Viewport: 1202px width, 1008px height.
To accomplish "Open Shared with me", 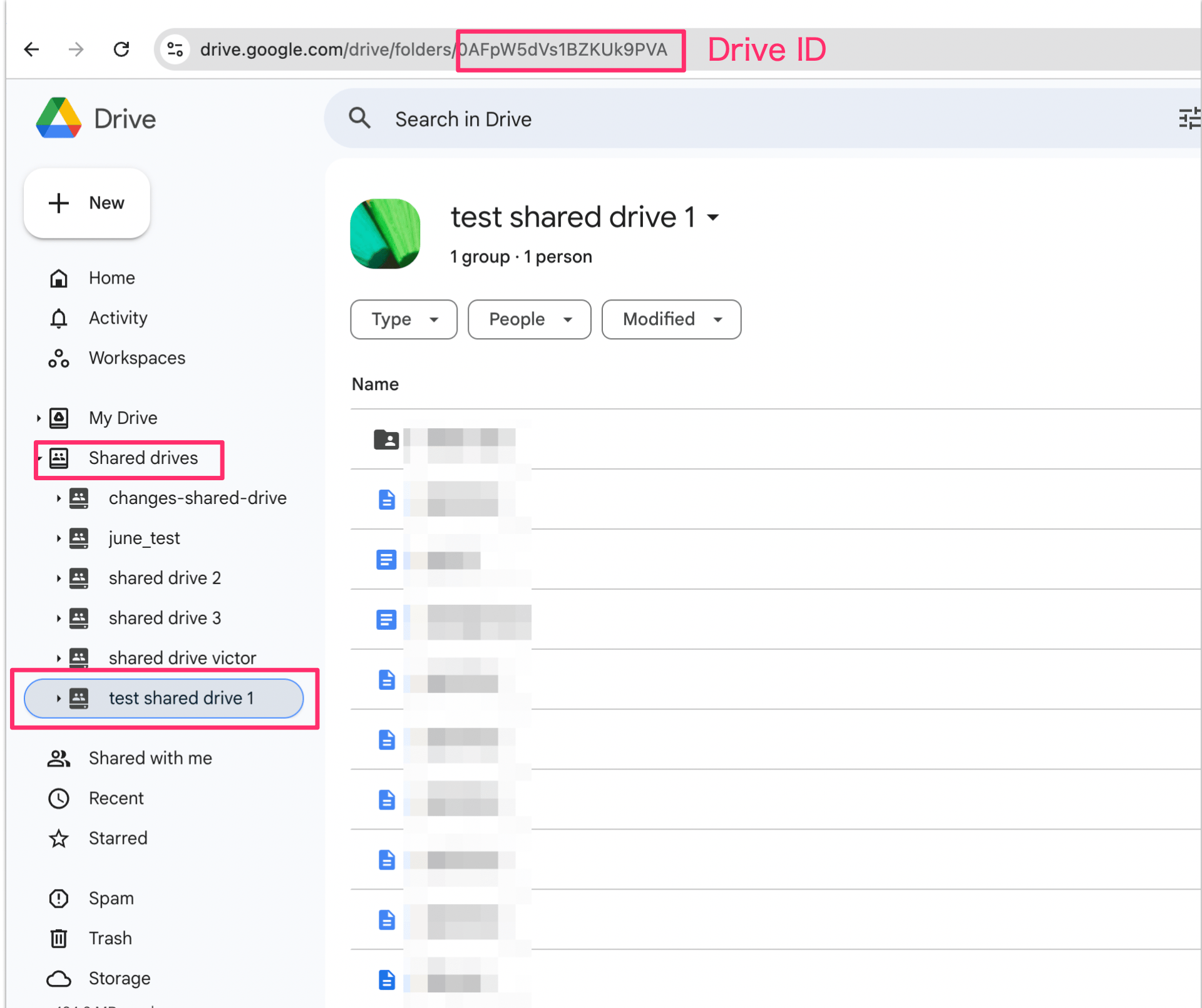I will 150,758.
